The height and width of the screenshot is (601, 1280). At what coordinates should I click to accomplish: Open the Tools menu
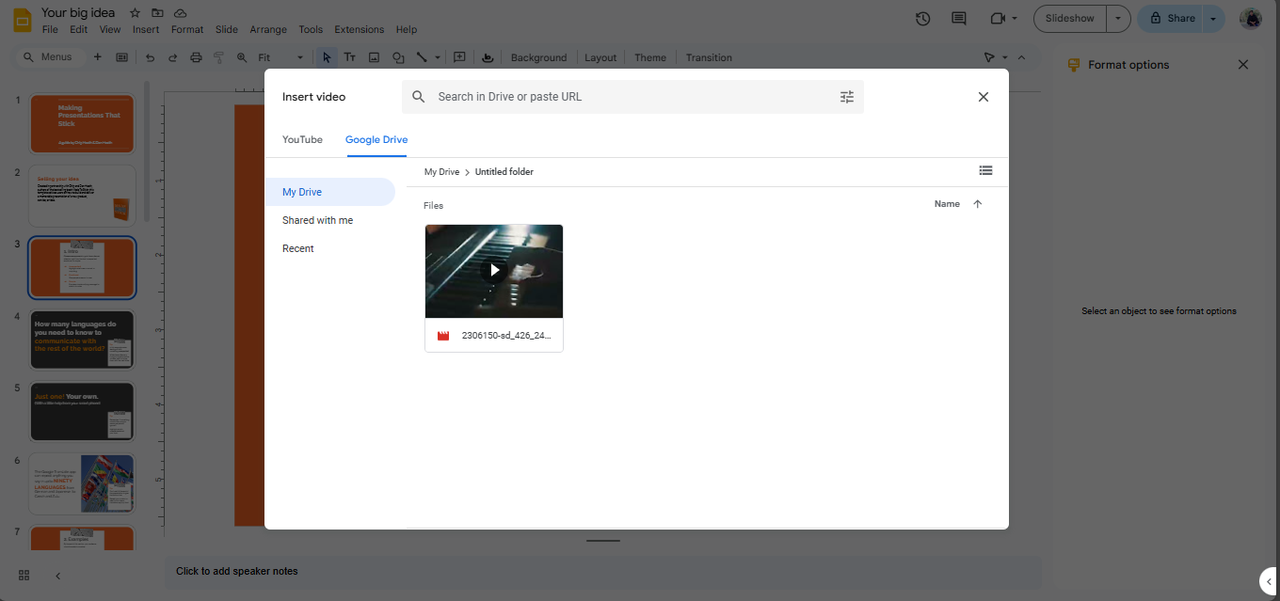pos(311,30)
